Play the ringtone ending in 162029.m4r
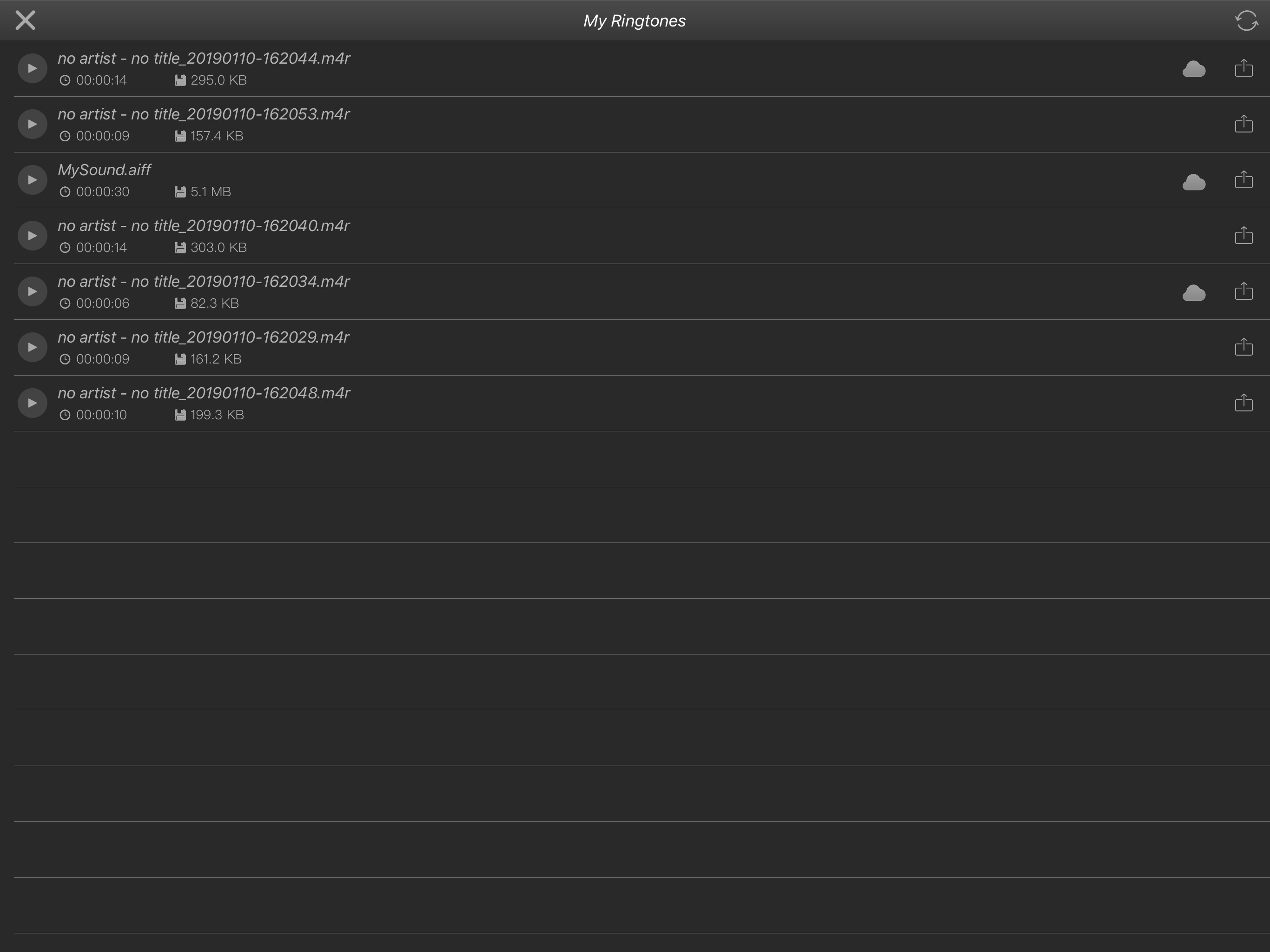1270x952 pixels. point(32,347)
